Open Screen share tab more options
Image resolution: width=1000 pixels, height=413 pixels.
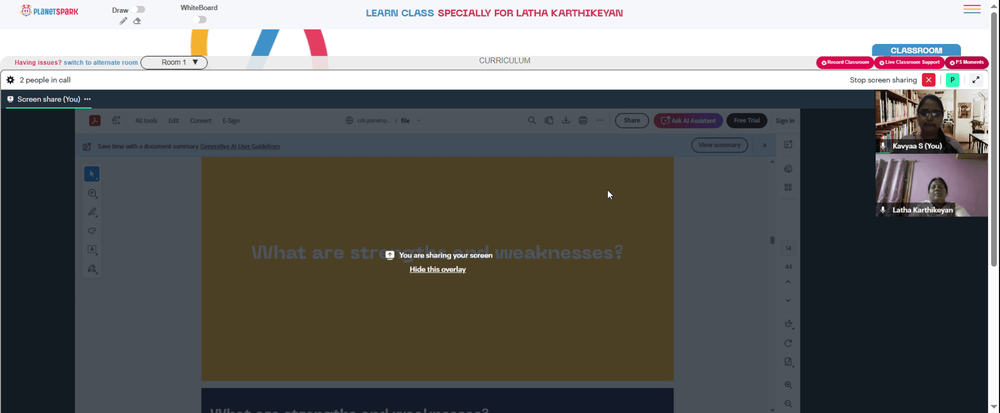pos(87,99)
